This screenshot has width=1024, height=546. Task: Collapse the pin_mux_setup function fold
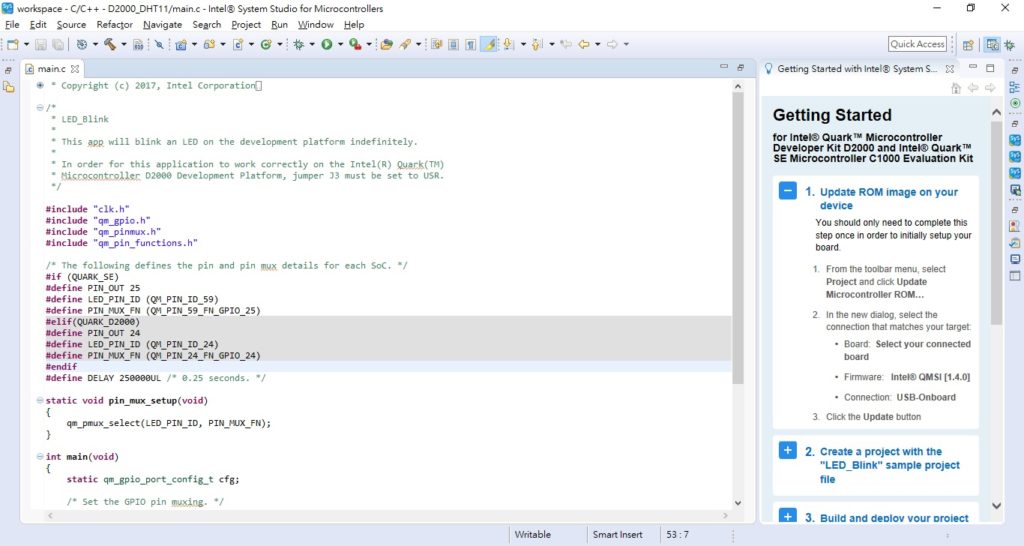click(40, 400)
